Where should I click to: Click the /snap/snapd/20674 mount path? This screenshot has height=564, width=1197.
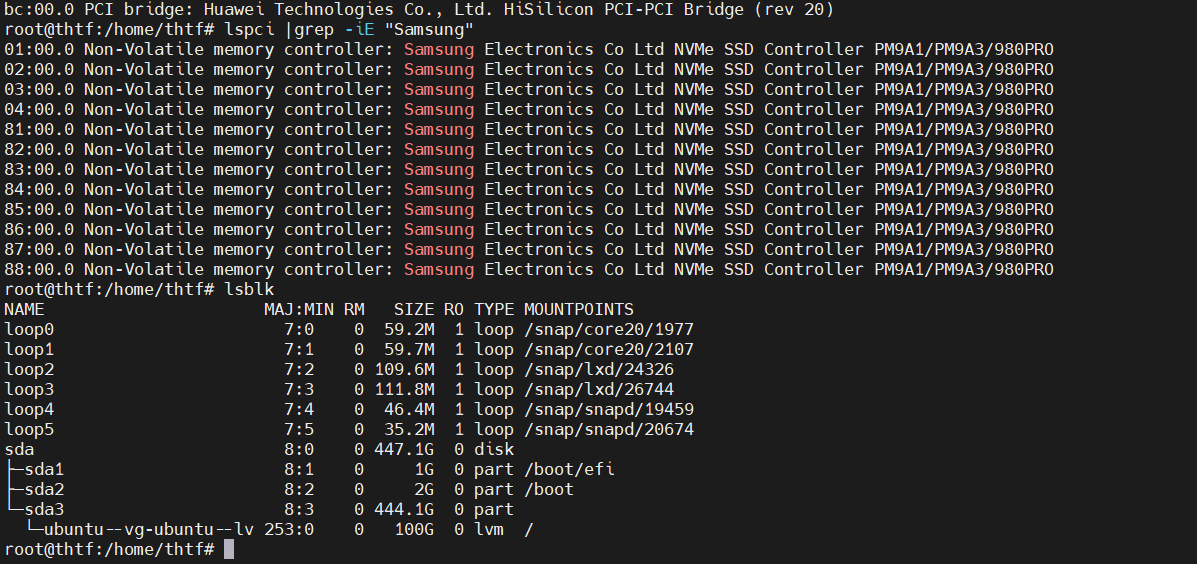pyautogui.click(x=608, y=430)
